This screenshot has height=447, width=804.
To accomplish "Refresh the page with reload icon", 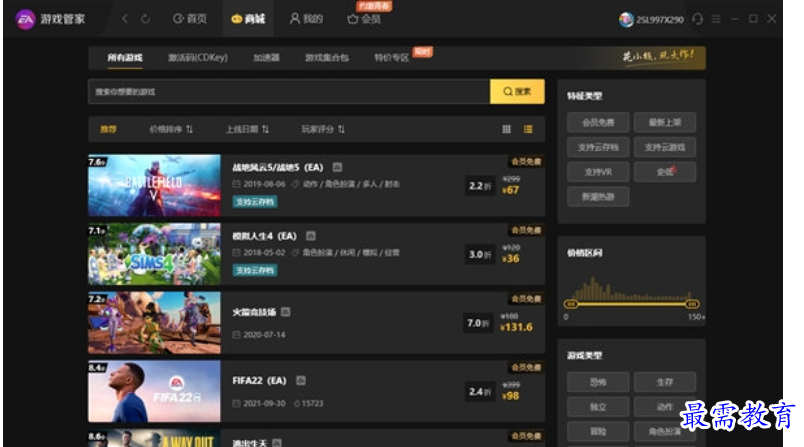I will 146,19.
